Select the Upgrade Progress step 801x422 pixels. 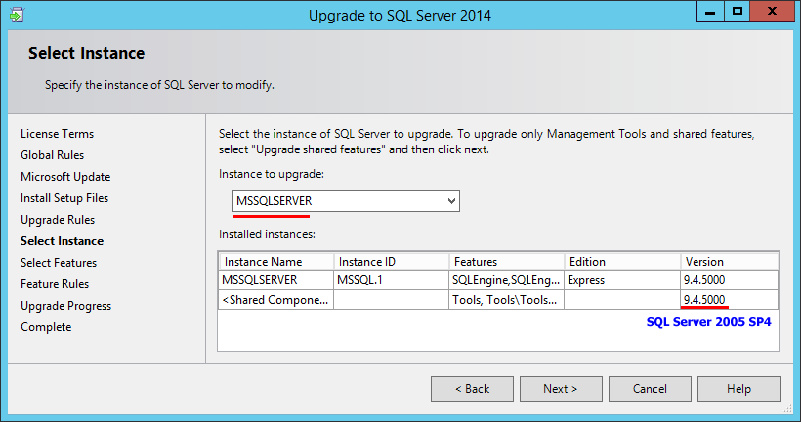(x=65, y=306)
